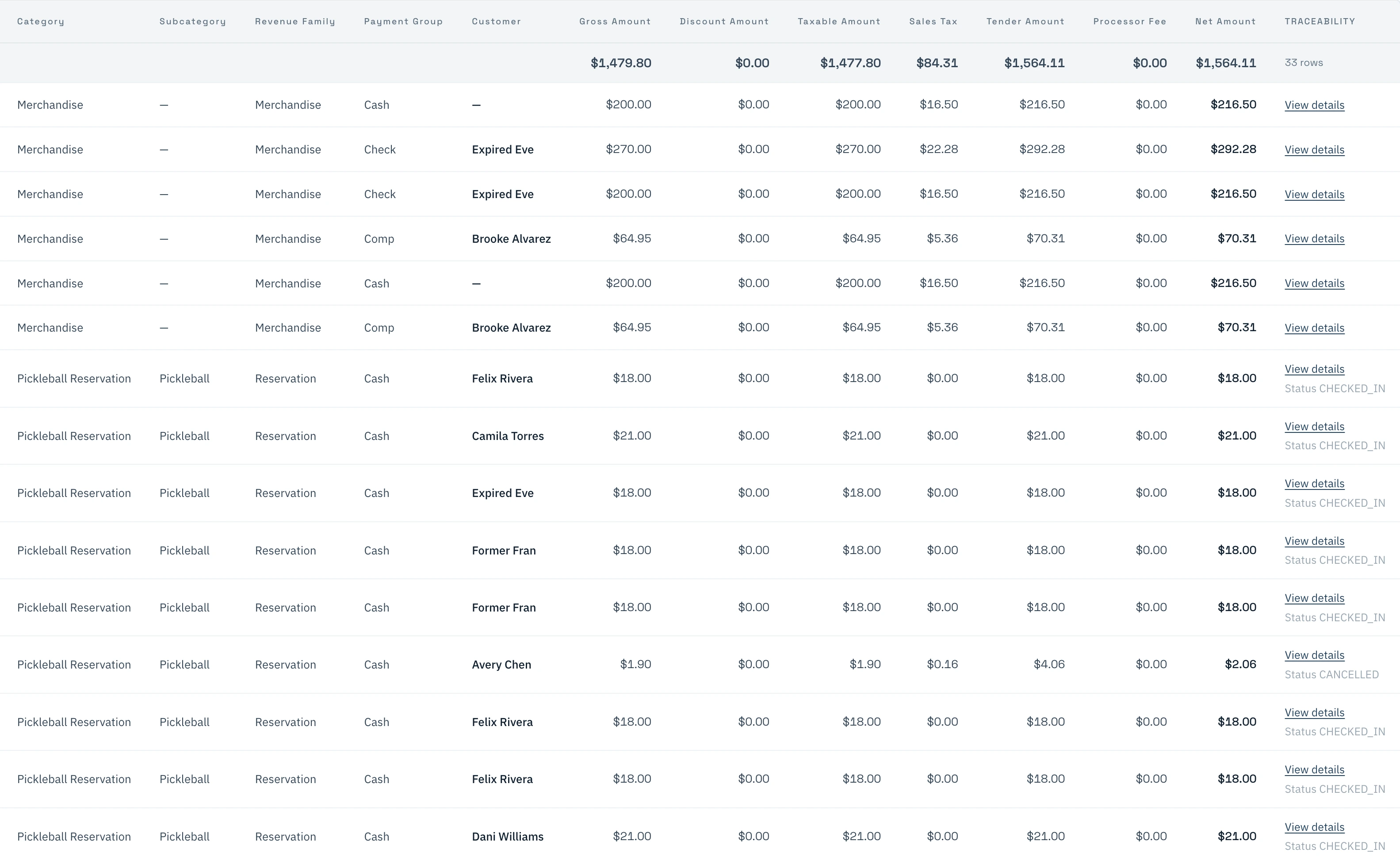This screenshot has height=864, width=1400.
Task: Click "Status CHECKED_IN" in Camila Torres row
Action: (1335, 446)
